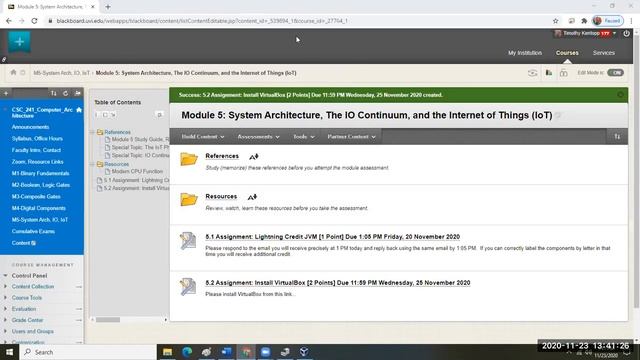Open Microsoft Edge from the taskbar

pos(187,352)
